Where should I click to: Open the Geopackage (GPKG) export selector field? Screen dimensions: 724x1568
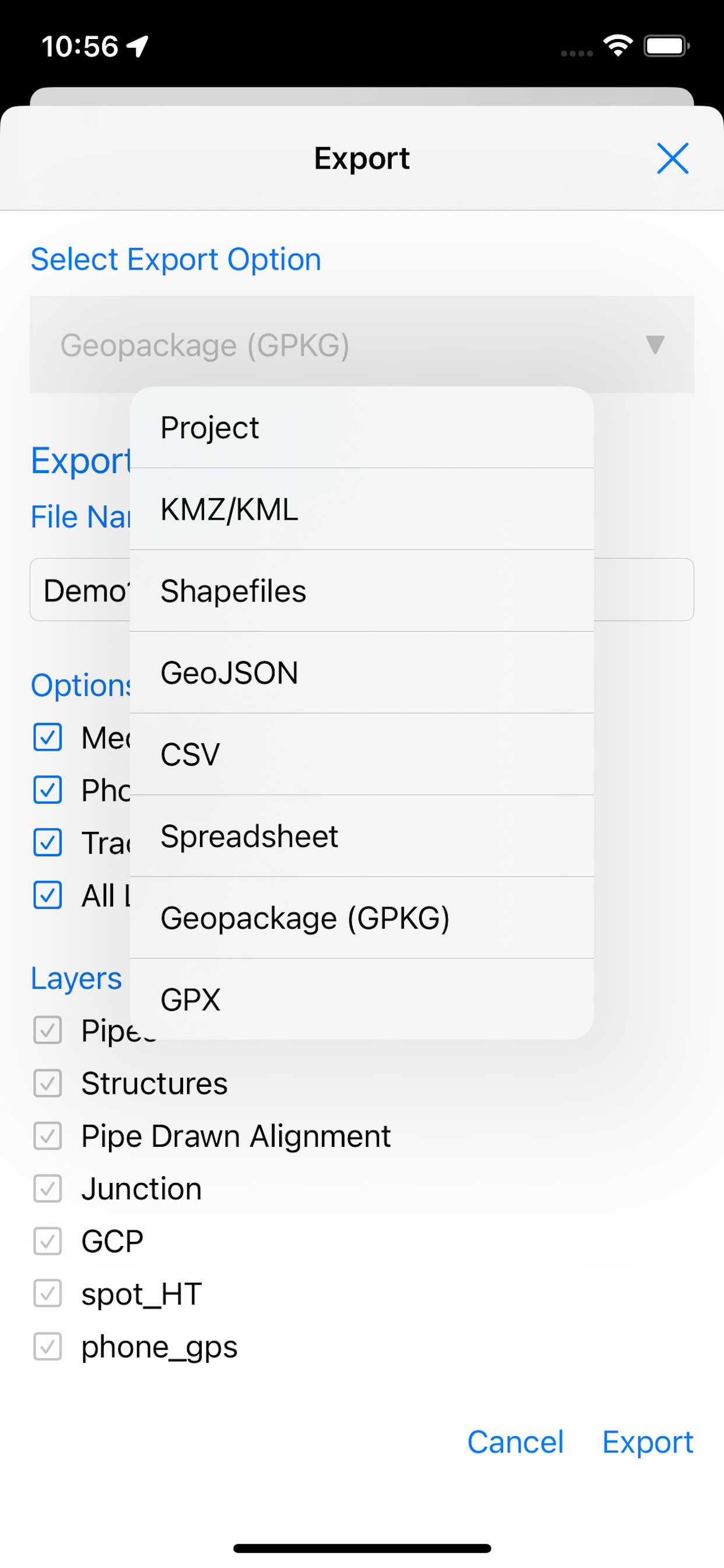[x=340, y=345]
